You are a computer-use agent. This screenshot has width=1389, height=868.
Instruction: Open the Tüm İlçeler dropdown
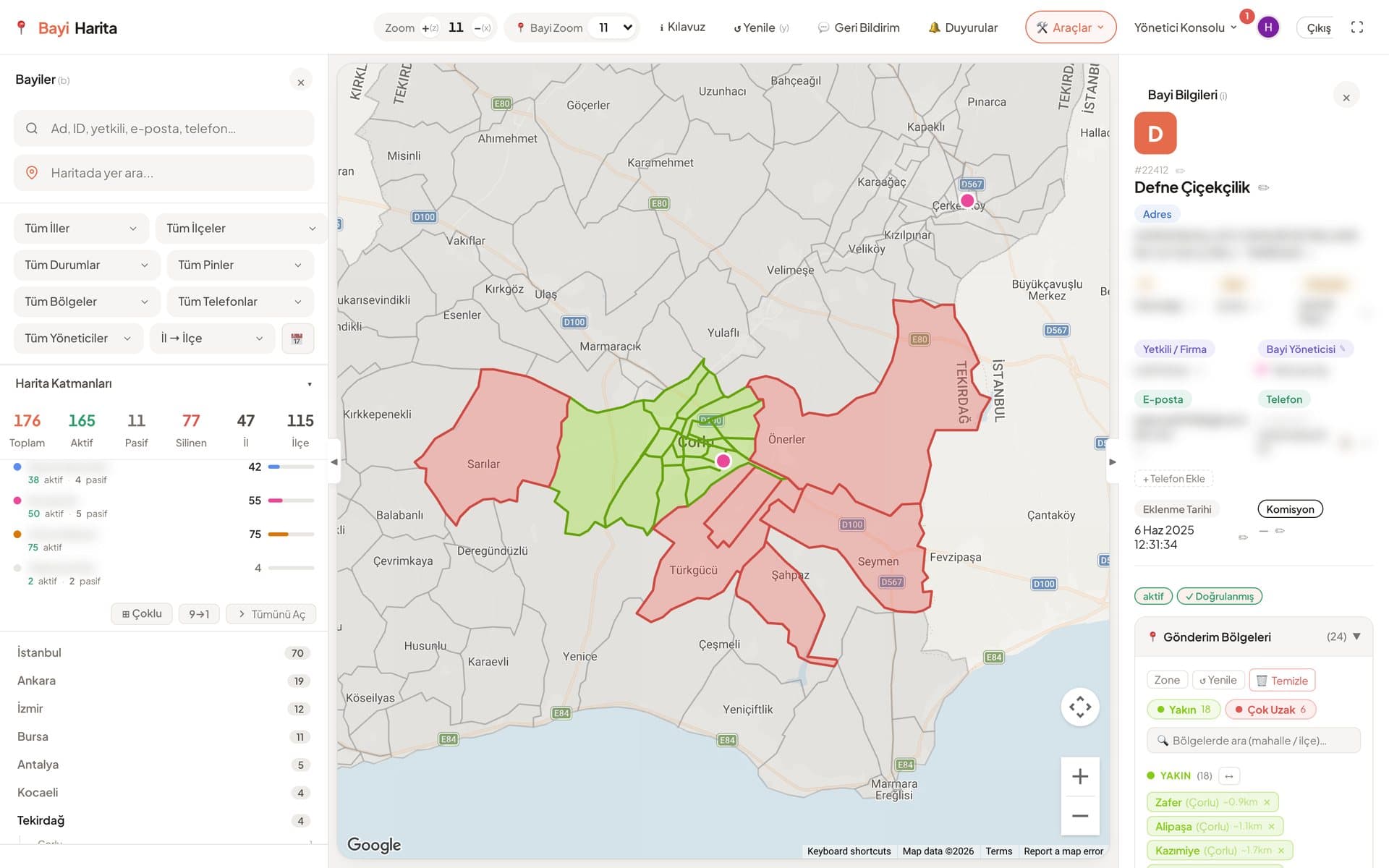coord(241,229)
